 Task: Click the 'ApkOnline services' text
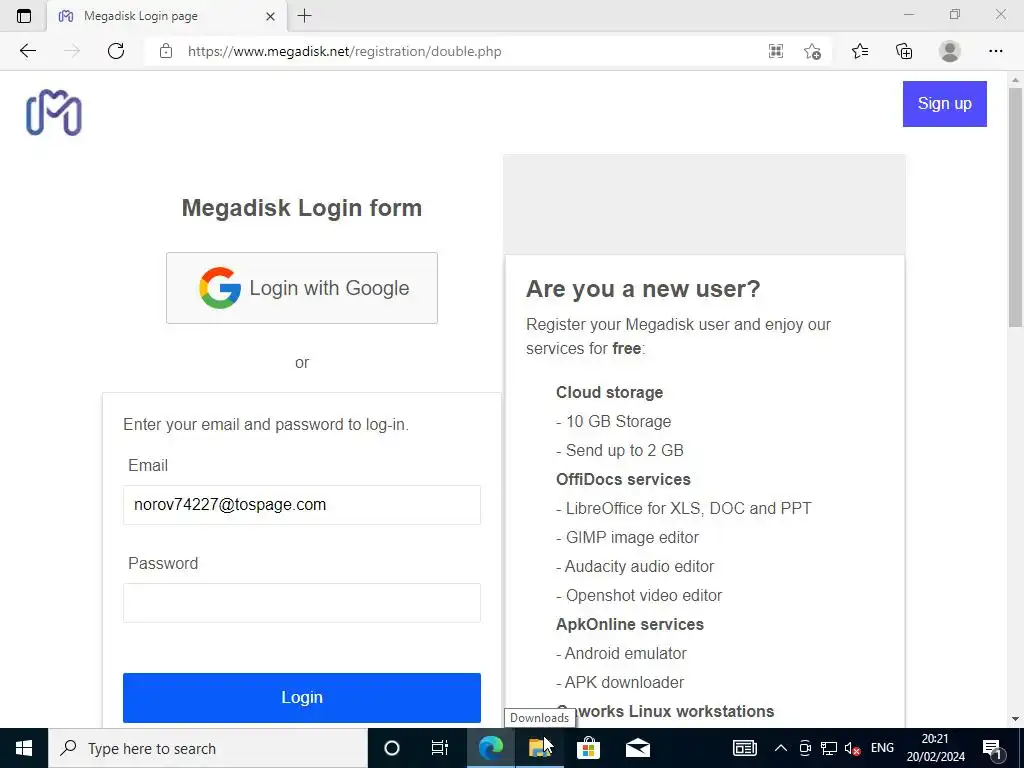click(630, 624)
